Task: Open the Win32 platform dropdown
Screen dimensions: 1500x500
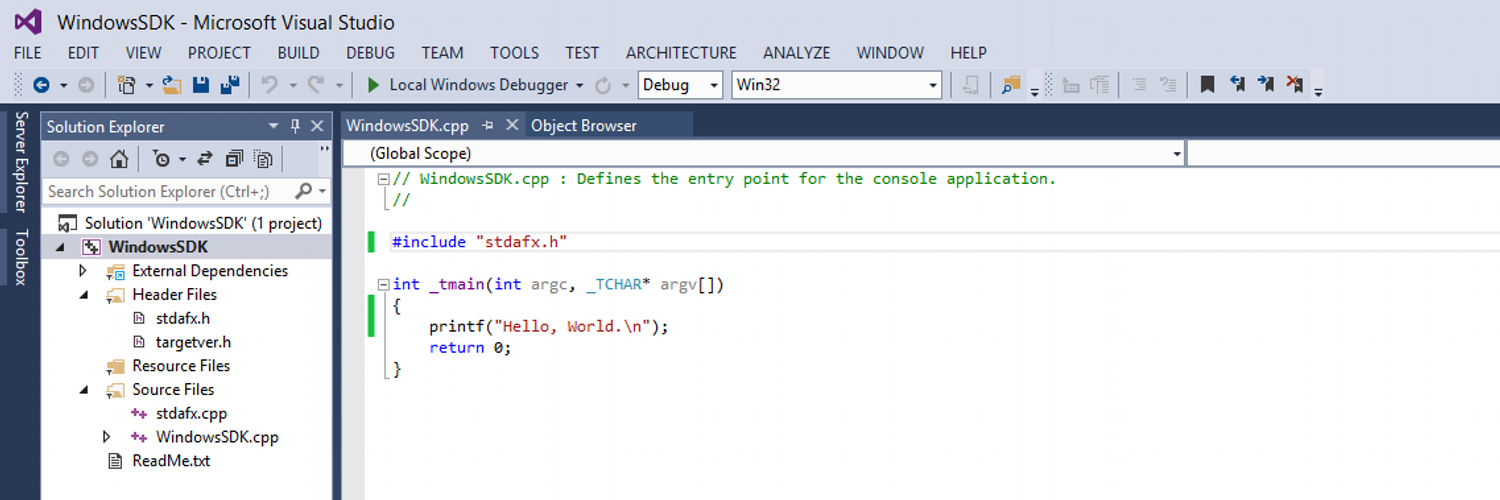Action: tap(933, 85)
